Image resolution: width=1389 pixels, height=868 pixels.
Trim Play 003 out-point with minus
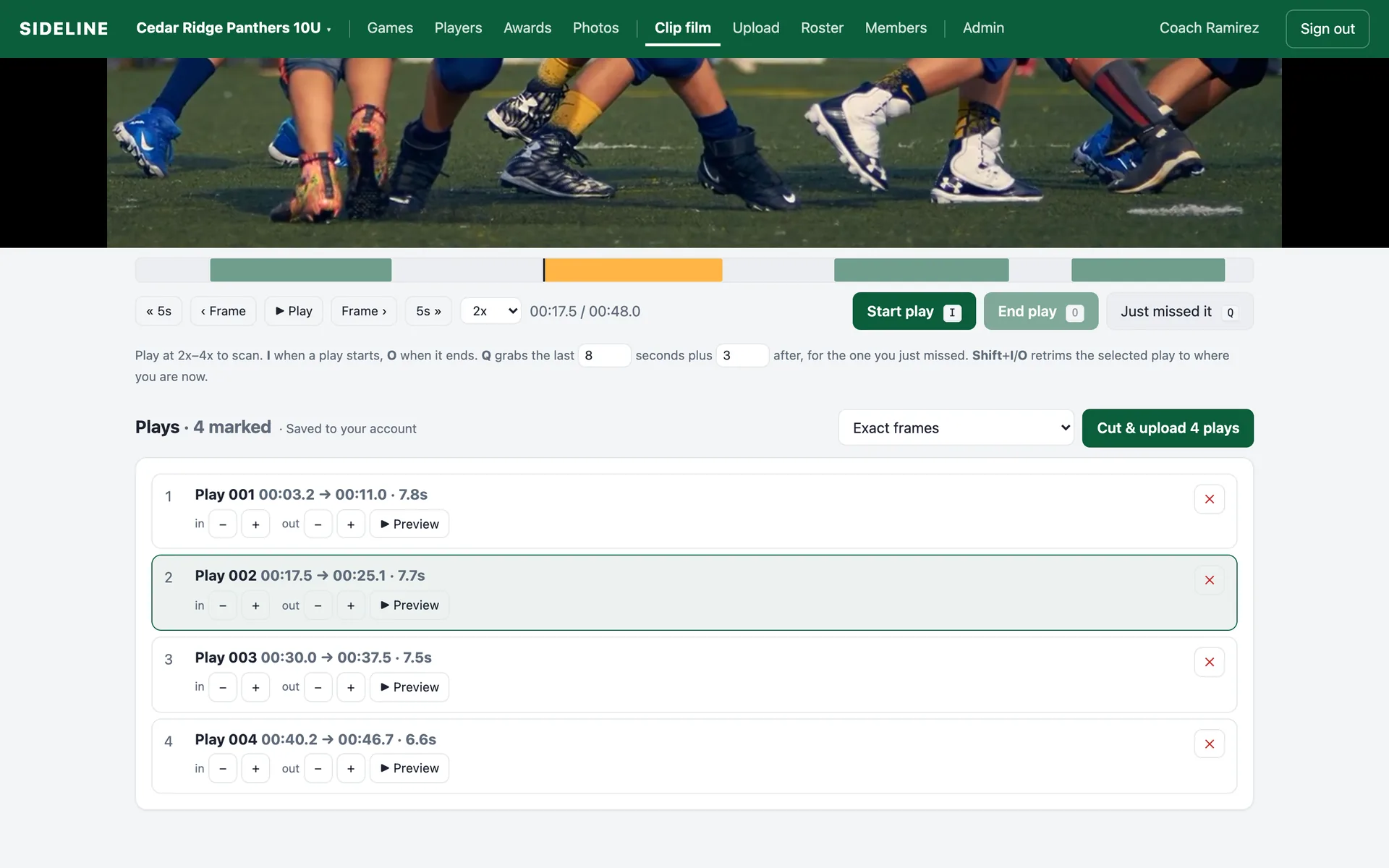(318, 687)
